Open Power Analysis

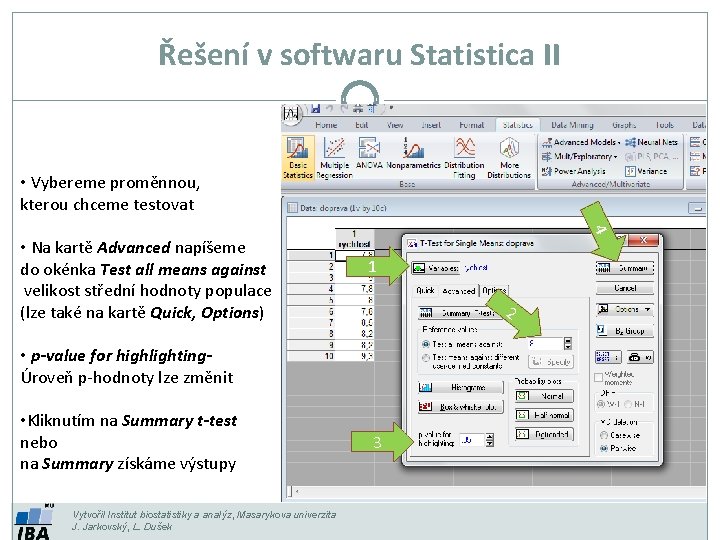[574, 171]
